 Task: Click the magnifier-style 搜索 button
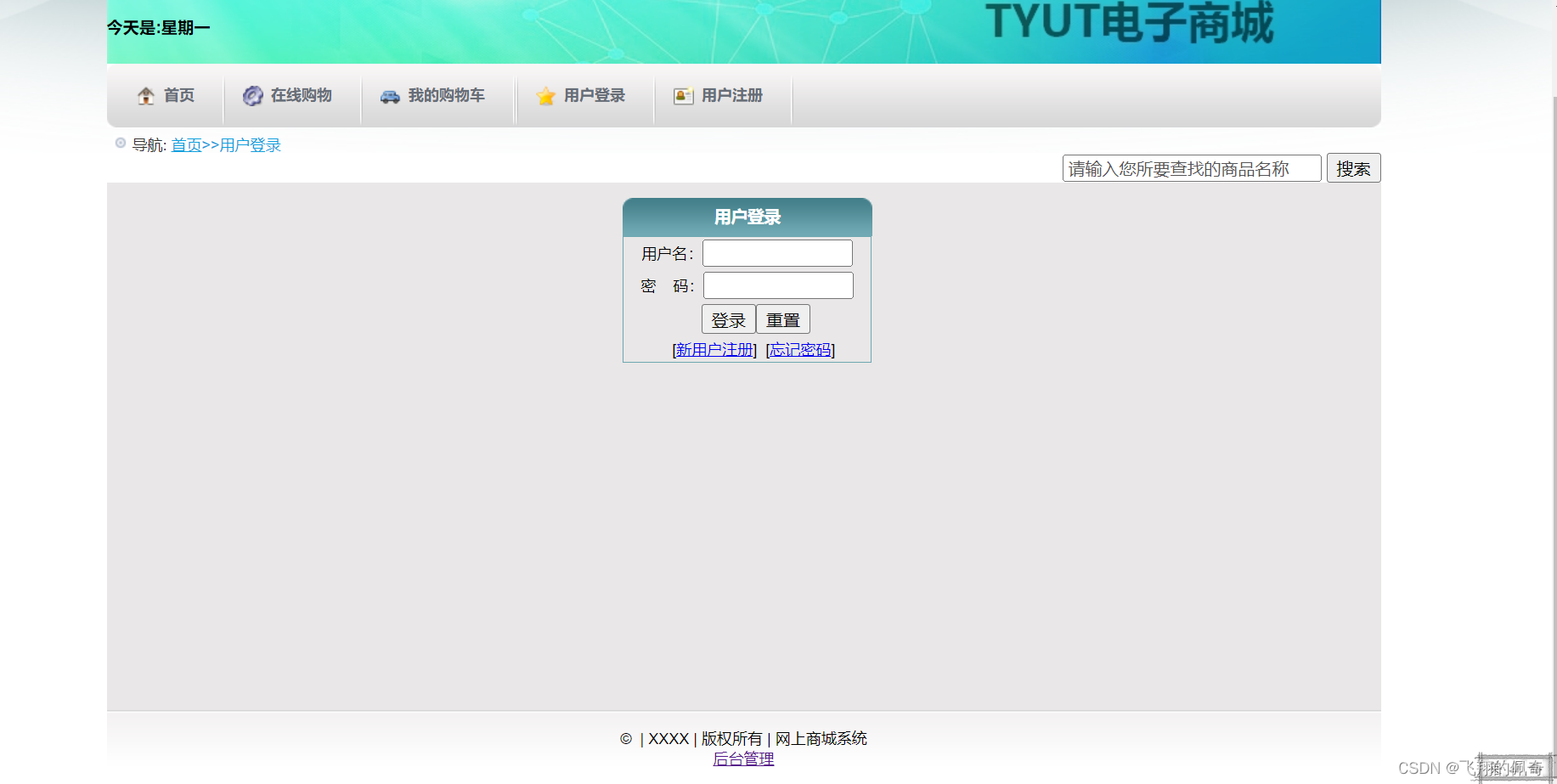point(1353,167)
